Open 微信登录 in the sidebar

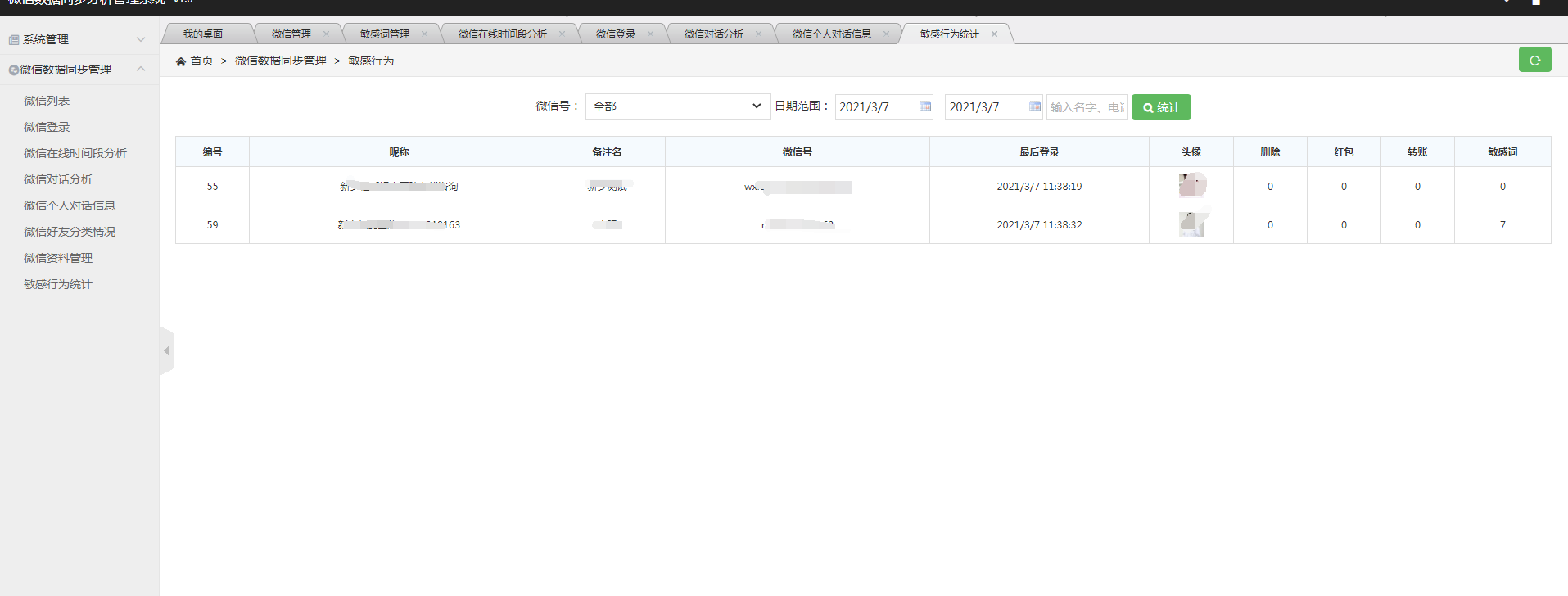[47, 127]
